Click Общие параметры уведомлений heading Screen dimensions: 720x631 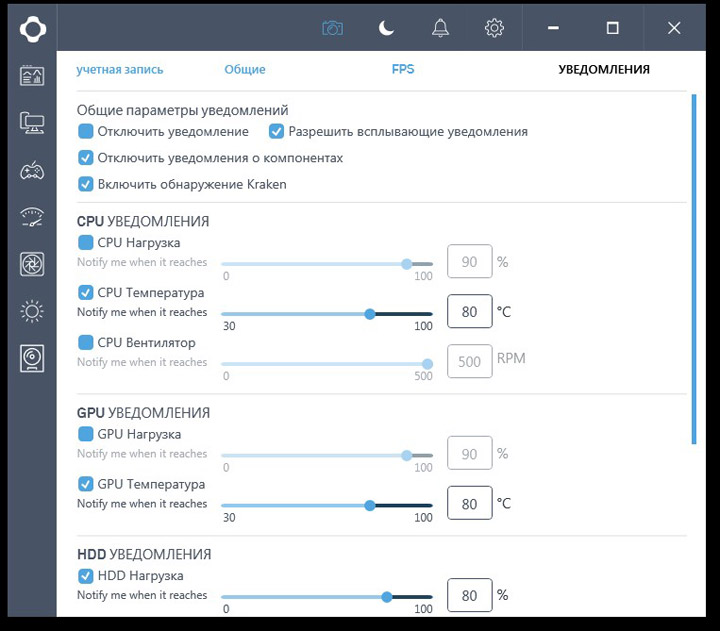coord(182,110)
